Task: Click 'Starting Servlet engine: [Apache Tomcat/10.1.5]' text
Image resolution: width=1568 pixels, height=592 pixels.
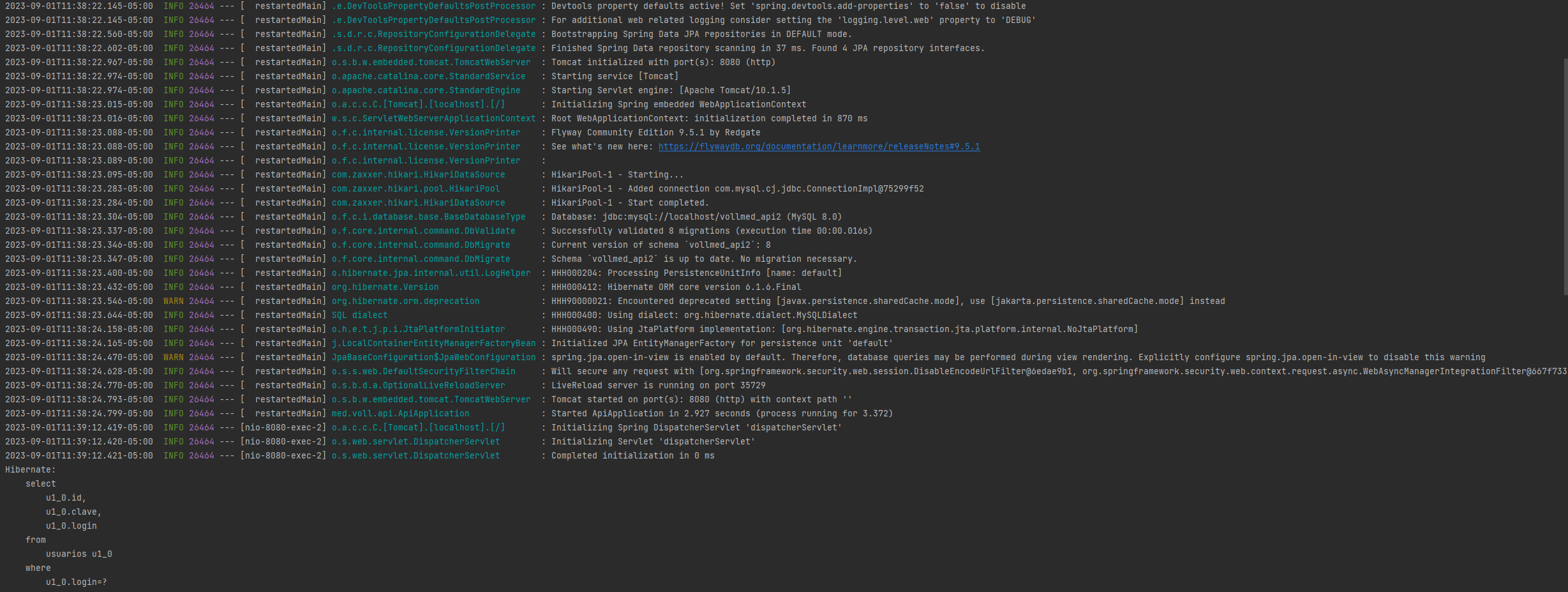Action: tap(671, 91)
